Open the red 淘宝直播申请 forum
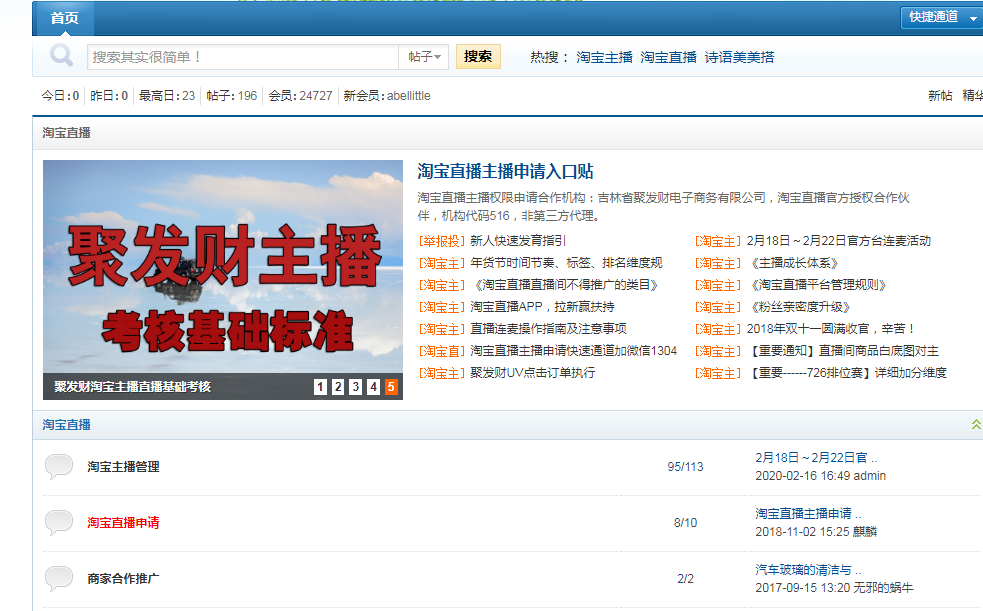Image resolution: width=983 pixels, height=611 pixels. tap(124, 523)
